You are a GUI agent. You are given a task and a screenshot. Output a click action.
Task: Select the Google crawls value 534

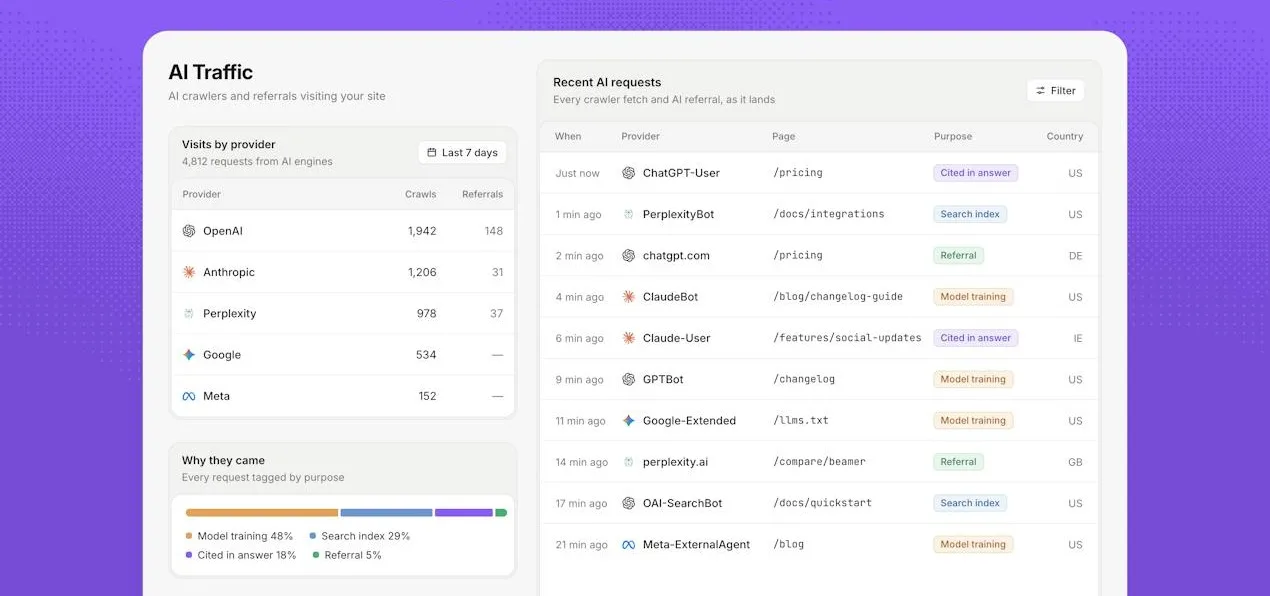(427, 355)
